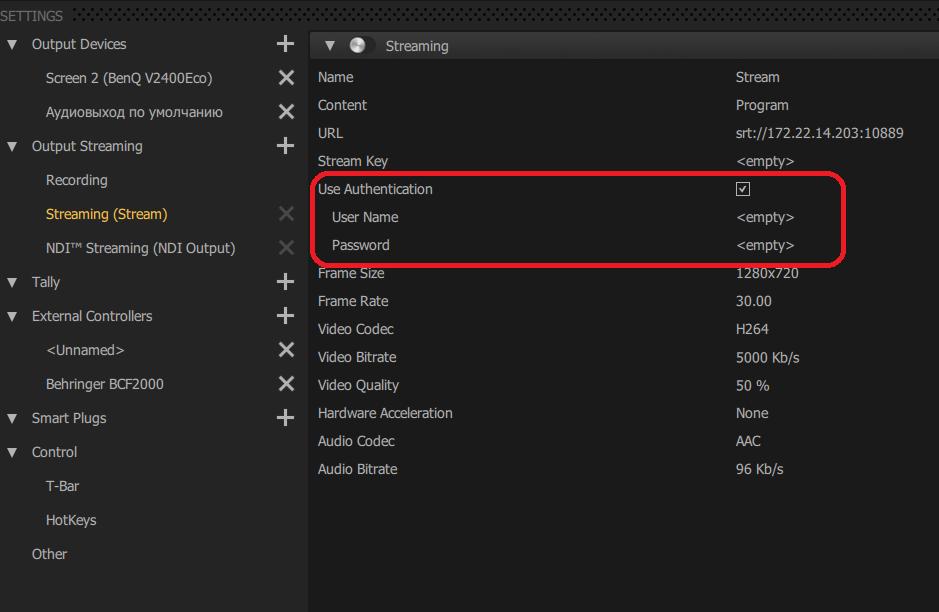This screenshot has height=612, width=939.
Task: Open HotKeys settings
Action: point(71,520)
